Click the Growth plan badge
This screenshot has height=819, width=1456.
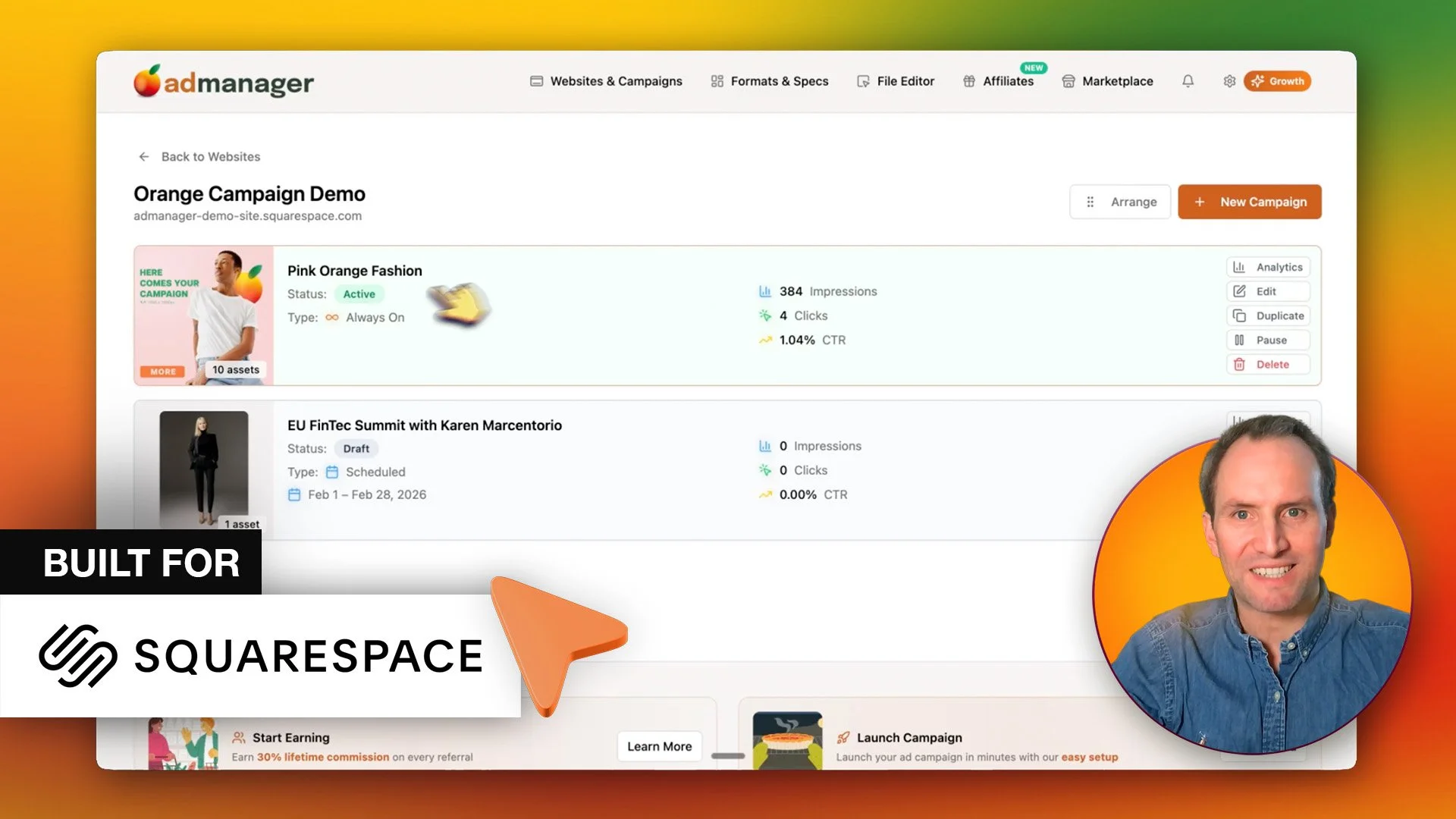click(x=1277, y=81)
